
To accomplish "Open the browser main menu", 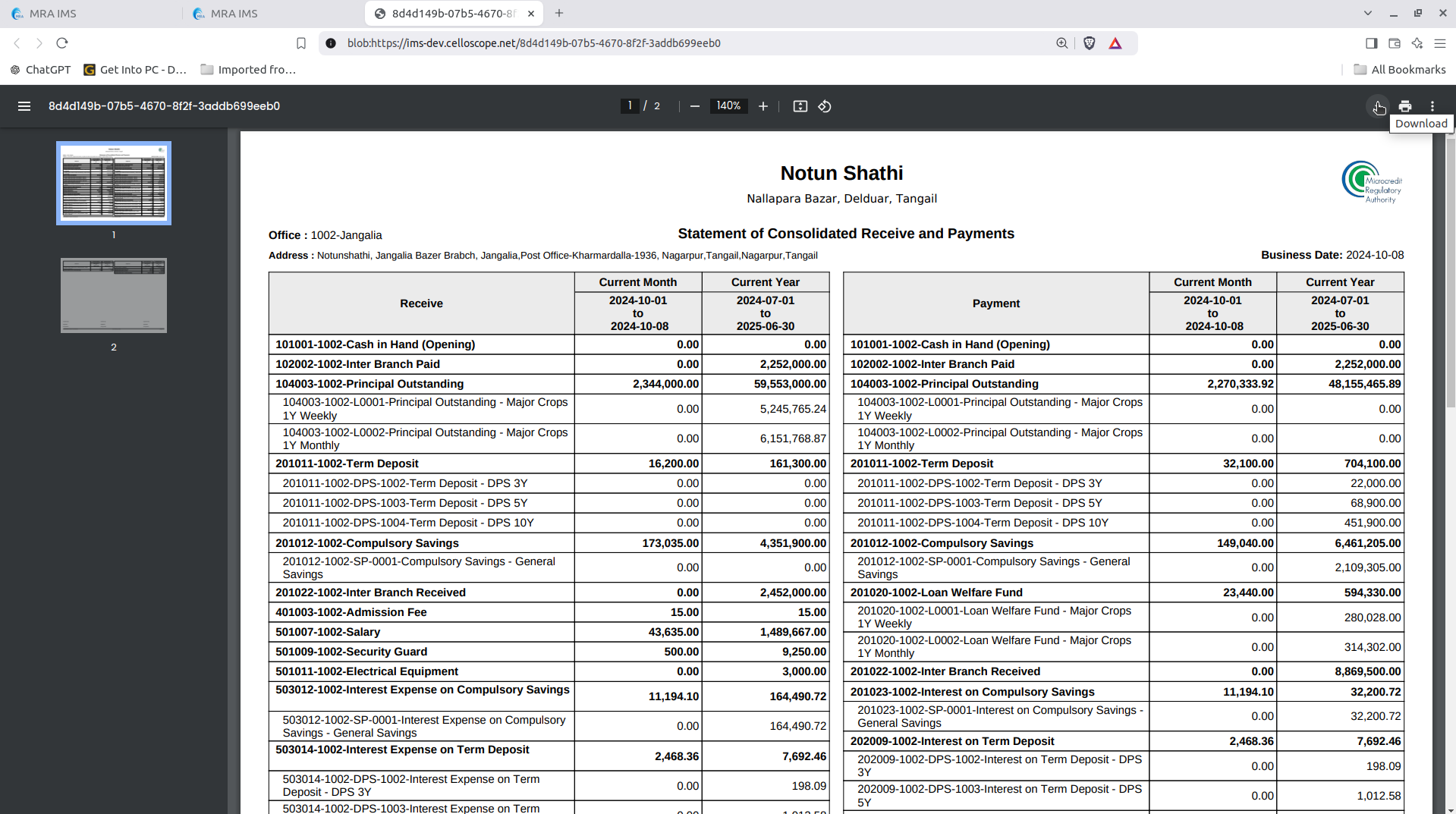I will tap(1440, 43).
